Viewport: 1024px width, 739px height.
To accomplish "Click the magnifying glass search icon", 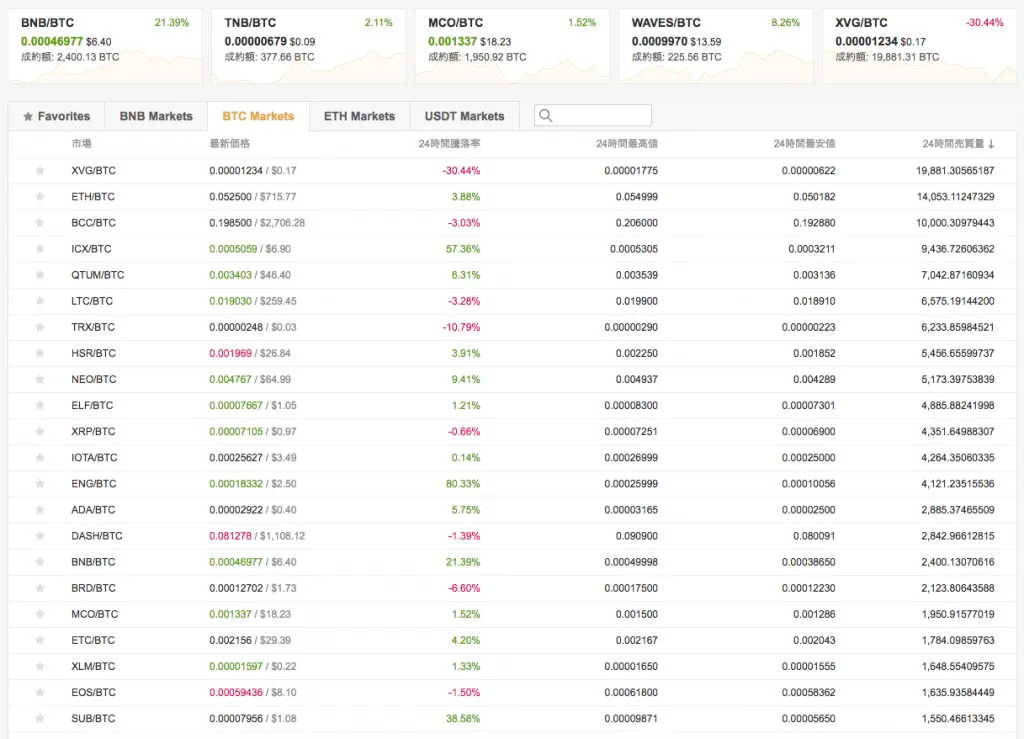I will click(545, 115).
